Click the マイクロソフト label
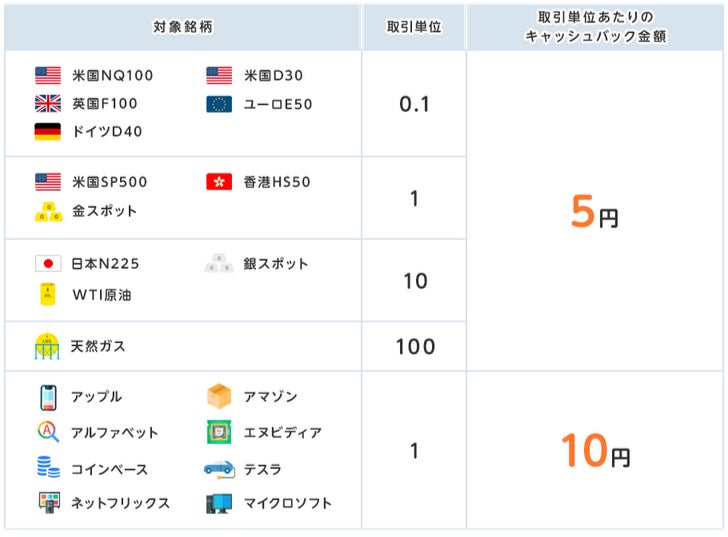Screen dimensions: 728x537 point(287,503)
